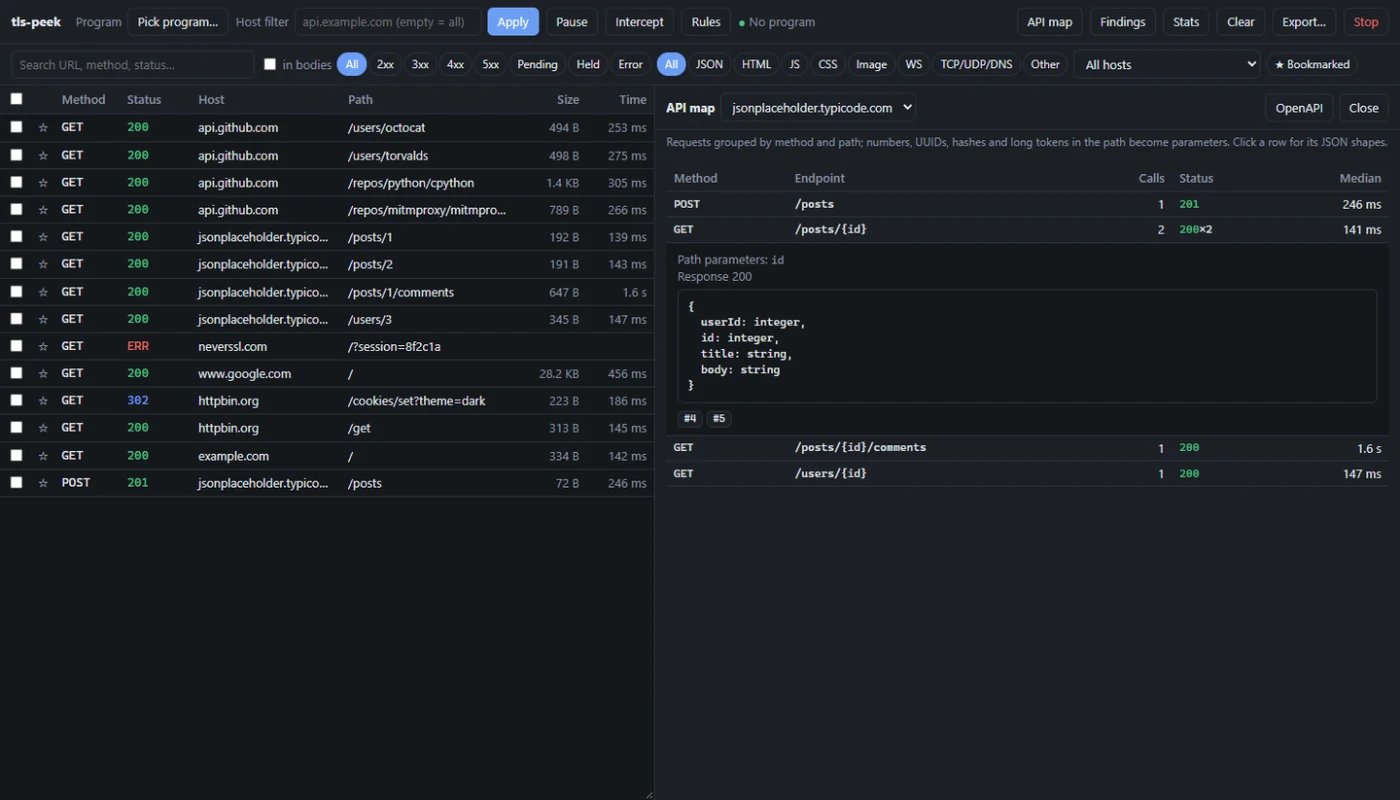1400x800 pixels.
Task: Bookmark the example.com request row
Action: [43, 455]
